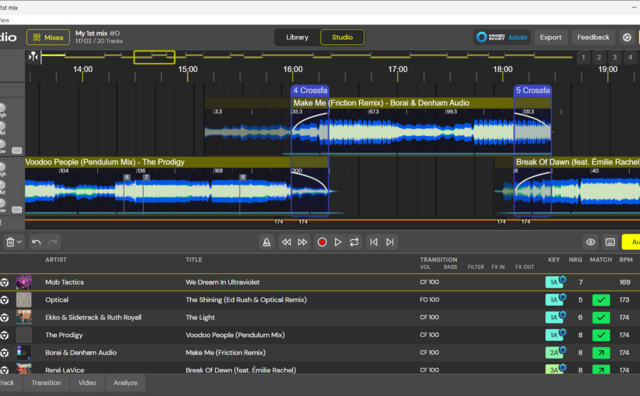Sort by TITLE column header
The height and width of the screenshot is (396, 640).
[194, 260]
